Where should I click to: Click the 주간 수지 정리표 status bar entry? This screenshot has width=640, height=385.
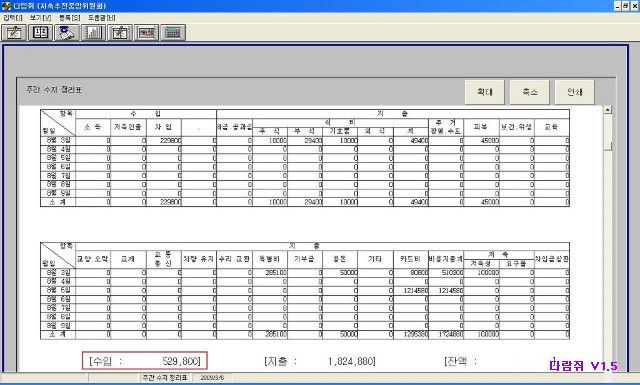[x=164, y=378]
